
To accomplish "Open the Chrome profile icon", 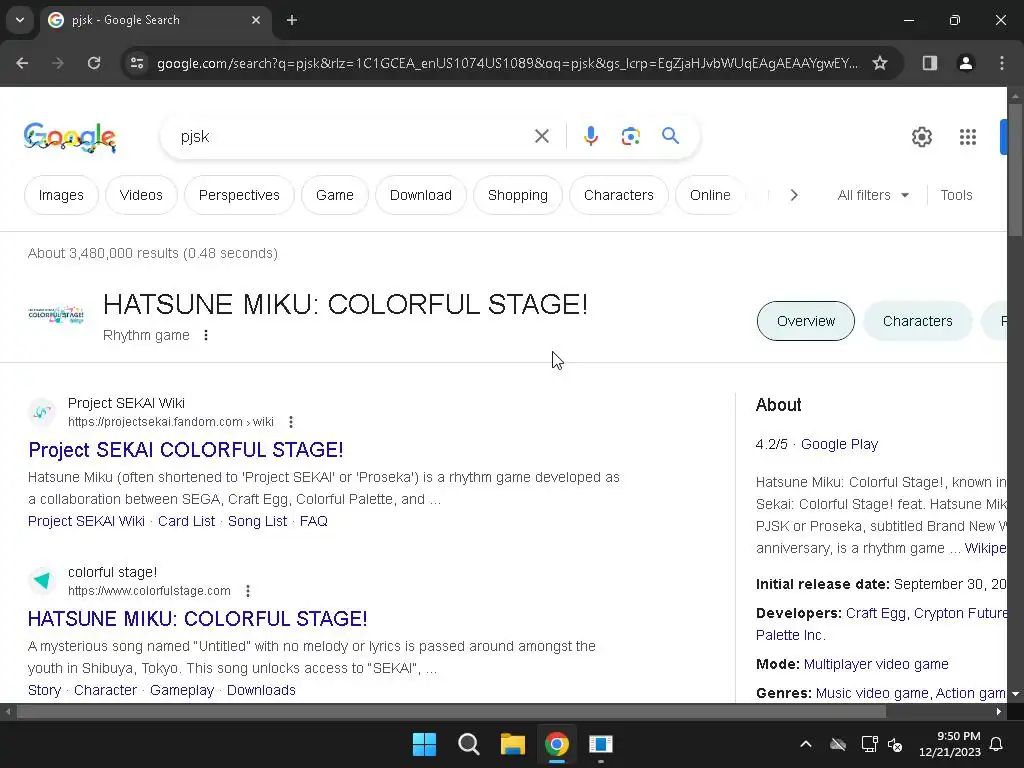I will [x=965, y=63].
